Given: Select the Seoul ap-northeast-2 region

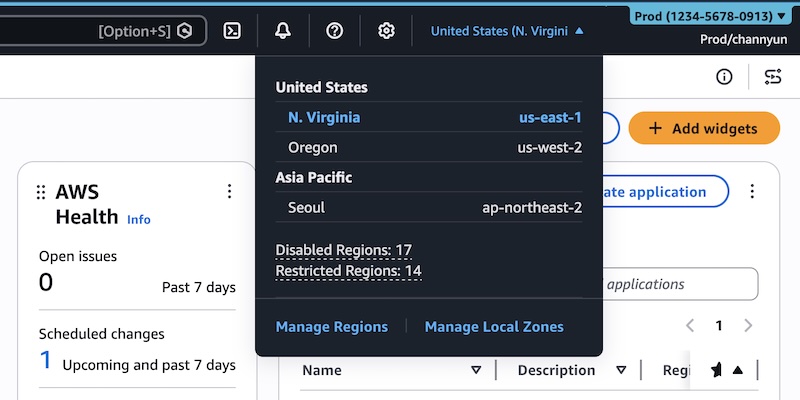Looking at the screenshot, I should tap(429, 208).
